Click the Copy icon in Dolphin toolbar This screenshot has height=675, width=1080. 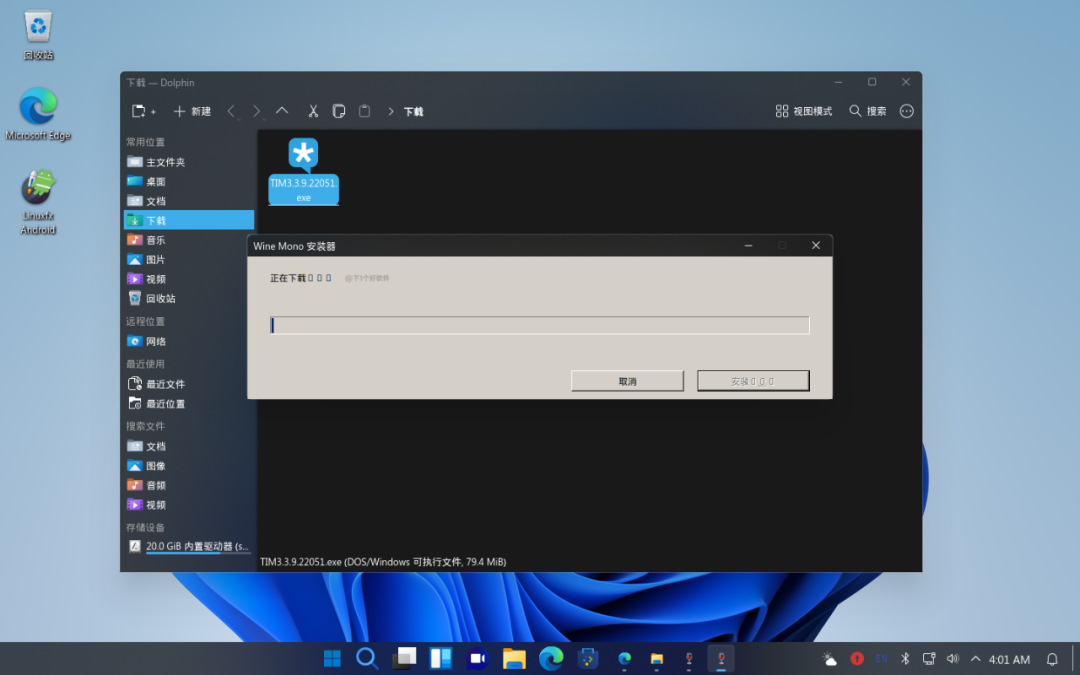point(338,111)
